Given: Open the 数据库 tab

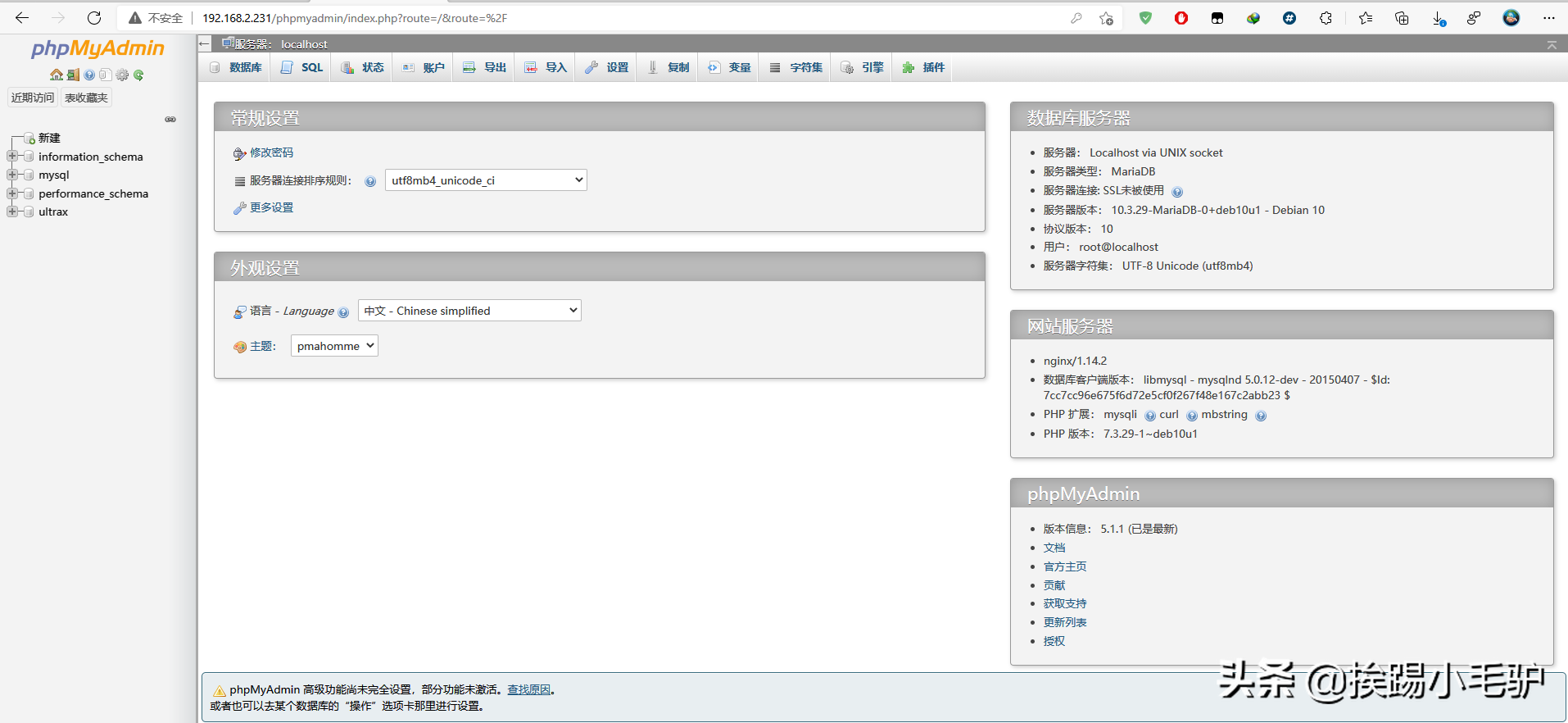Looking at the screenshot, I should [x=236, y=67].
